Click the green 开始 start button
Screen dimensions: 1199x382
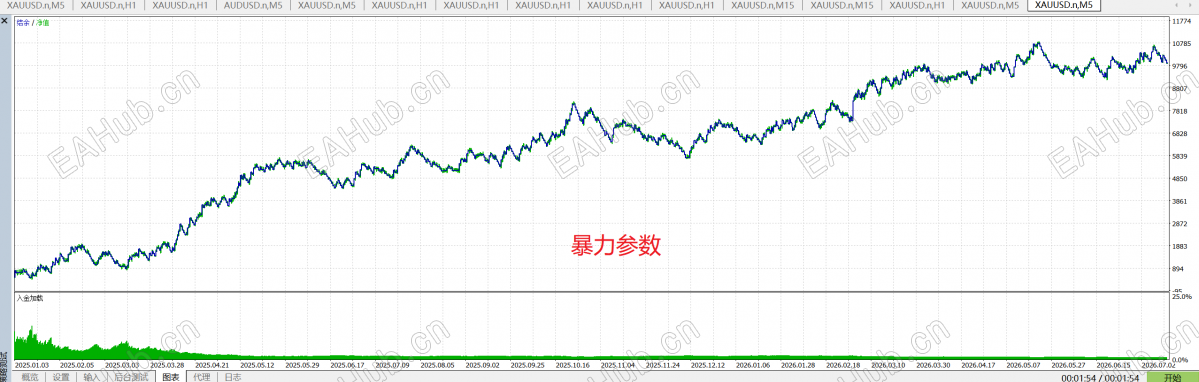coord(1172,377)
